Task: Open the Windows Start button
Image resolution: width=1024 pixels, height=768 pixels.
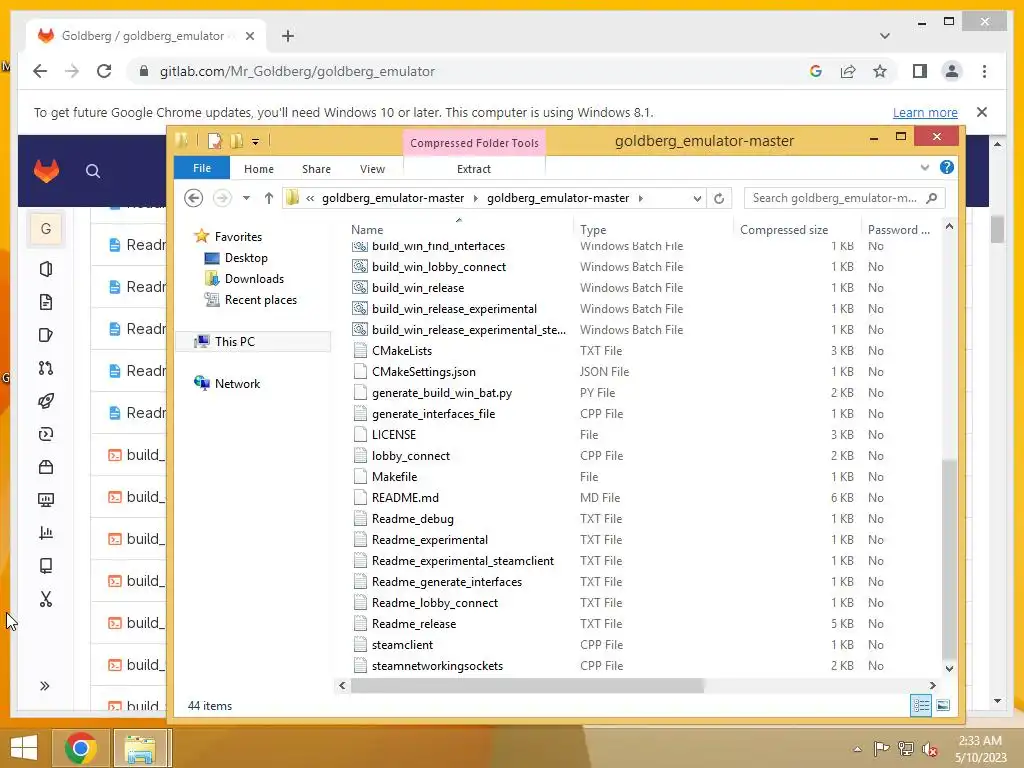Action: coord(24,748)
